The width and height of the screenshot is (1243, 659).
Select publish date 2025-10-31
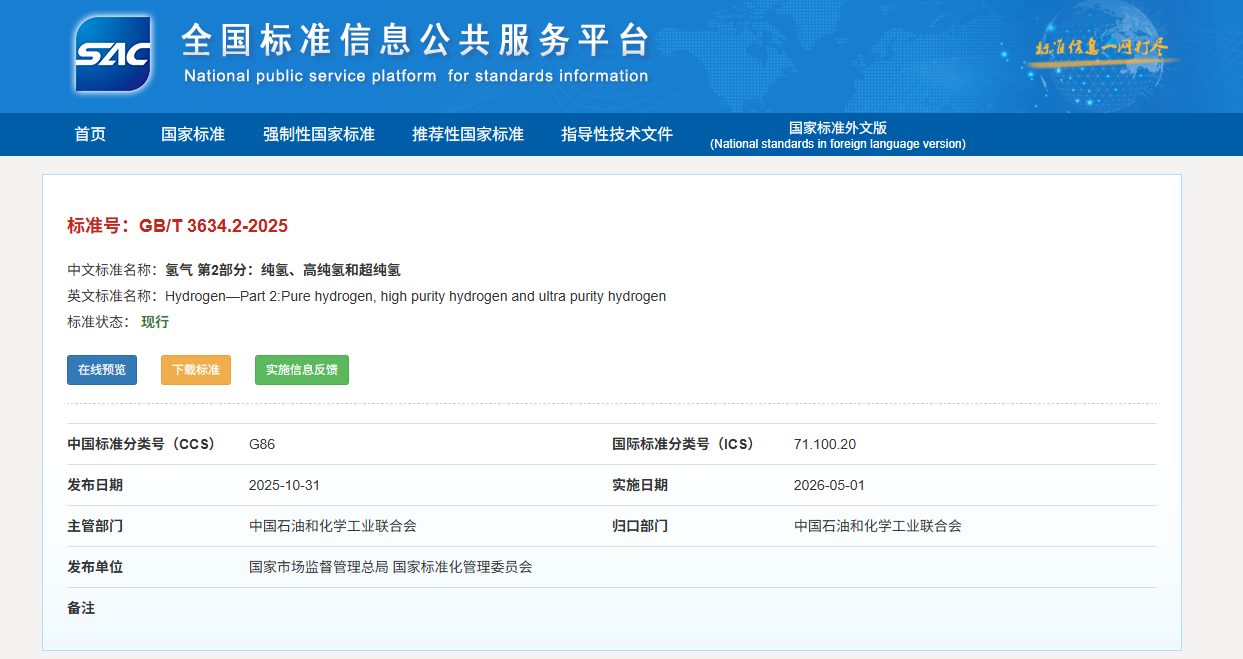[x=284, y=485]
